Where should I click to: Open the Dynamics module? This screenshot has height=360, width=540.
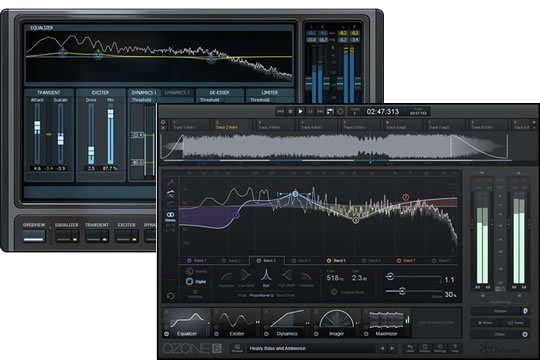tap(286, 323)
